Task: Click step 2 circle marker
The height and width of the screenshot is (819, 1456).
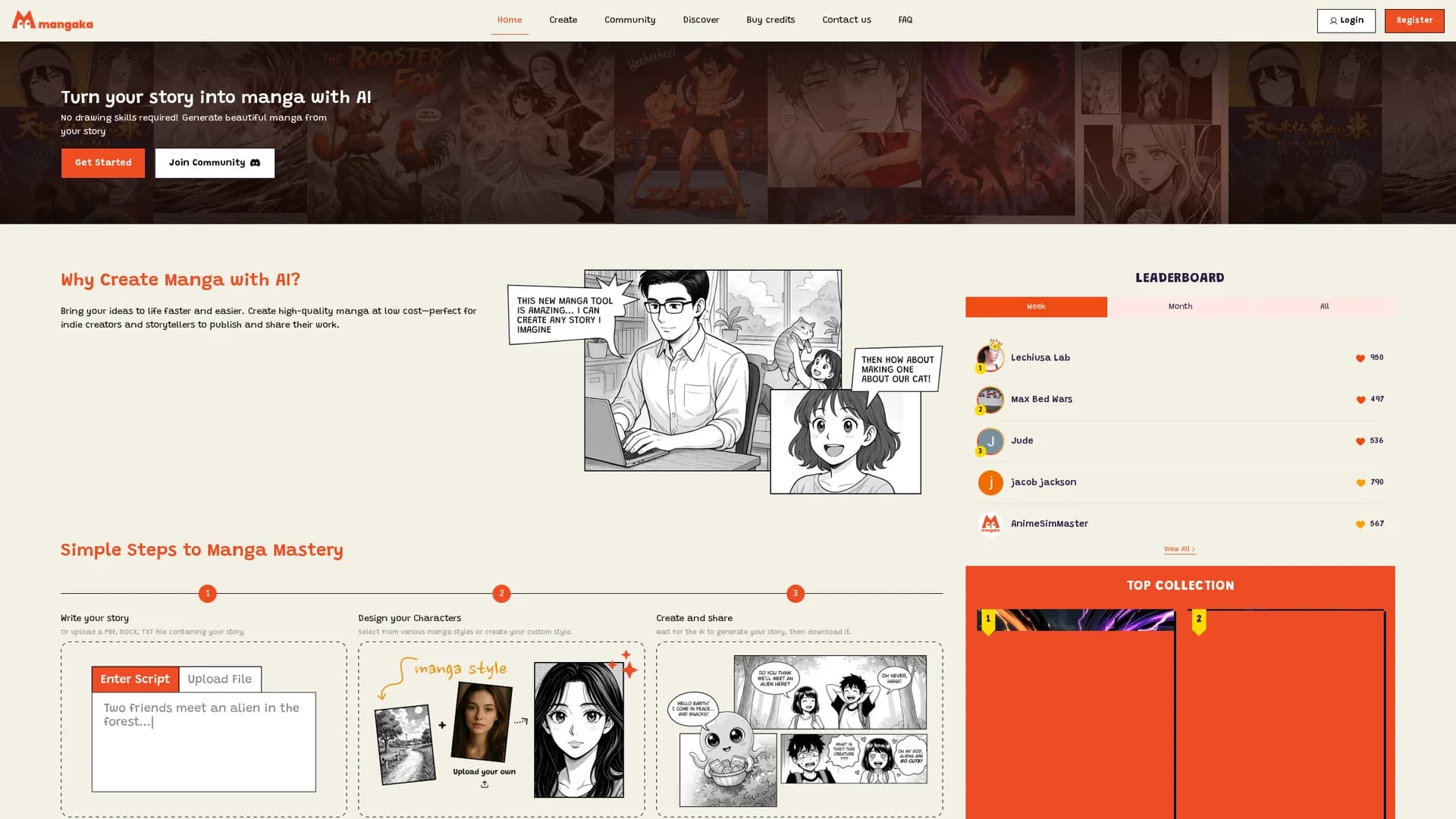Action: 501,594
